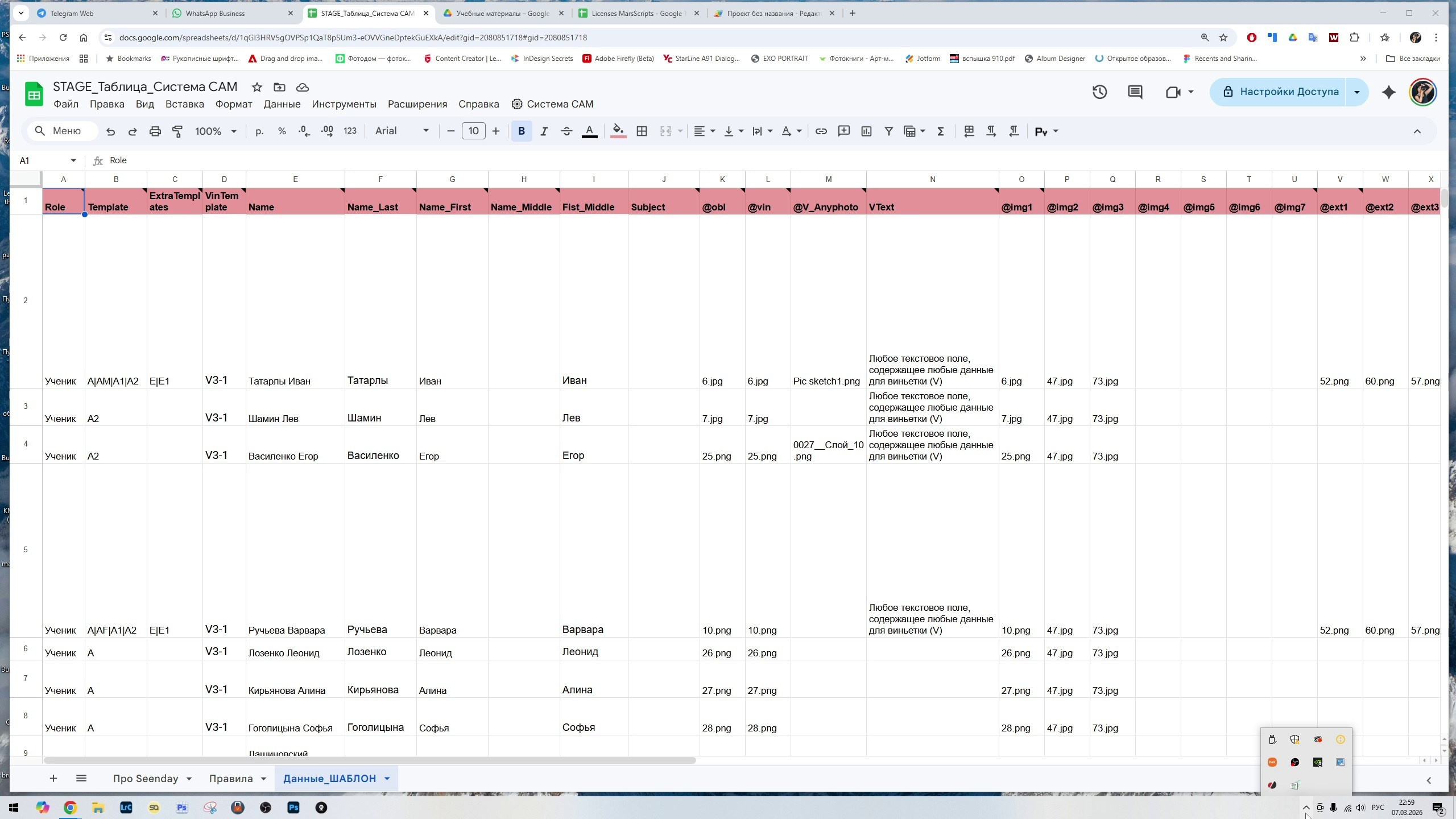Switch to the Правила sheet tab
The height and width of the screenshot is (819, 1456).
(x=230, y=779)
